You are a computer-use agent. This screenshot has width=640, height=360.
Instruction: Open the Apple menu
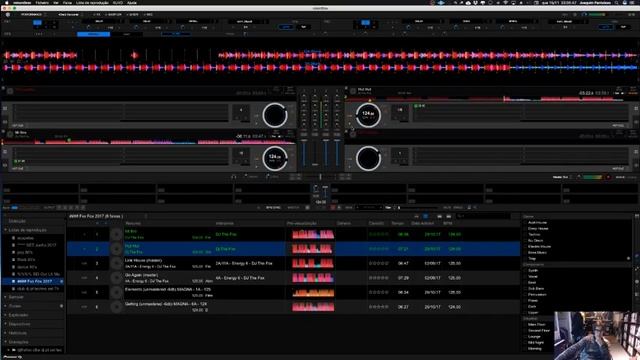(x=7, y=2)
